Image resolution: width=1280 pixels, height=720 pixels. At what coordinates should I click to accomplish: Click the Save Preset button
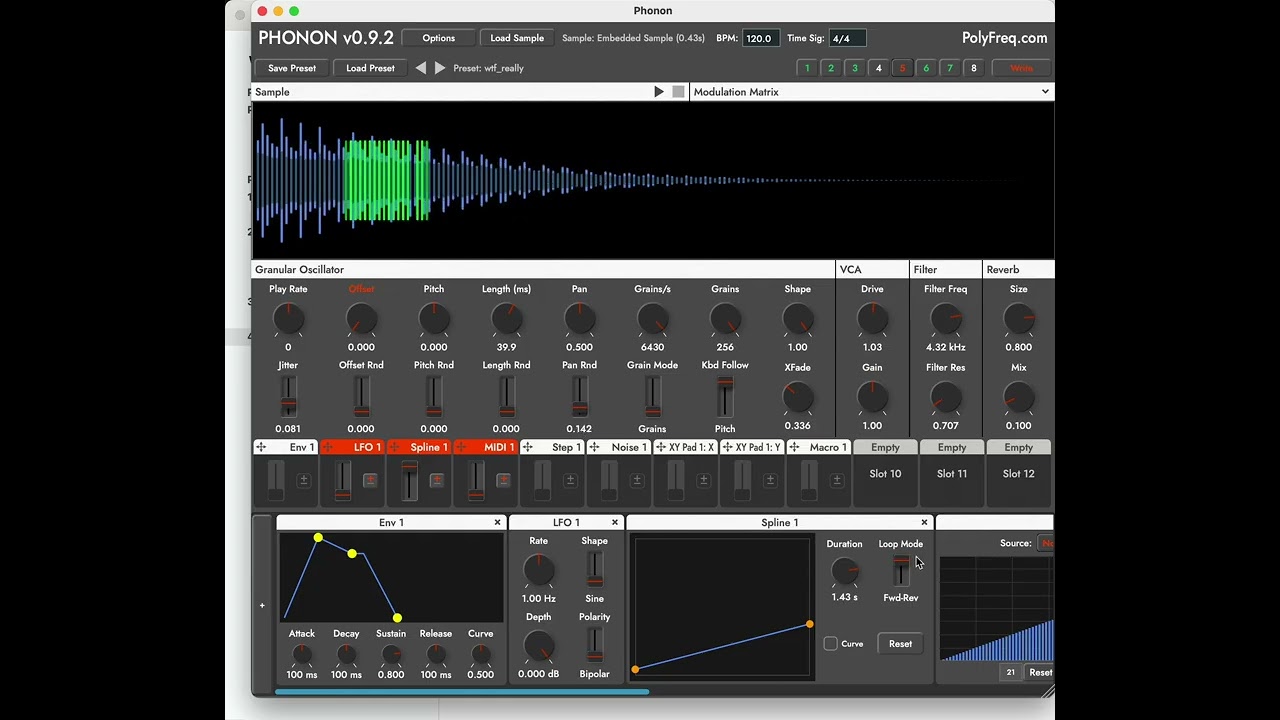tap(292, 68)
